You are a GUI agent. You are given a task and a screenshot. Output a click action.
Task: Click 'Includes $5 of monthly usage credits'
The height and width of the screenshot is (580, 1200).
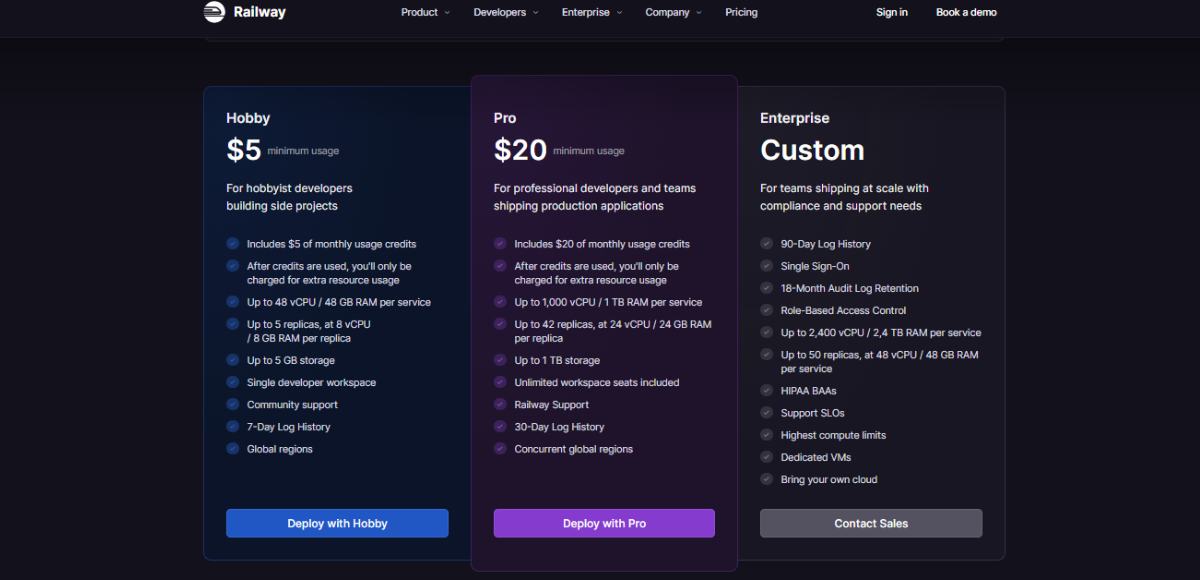click(x=332, y=244)
